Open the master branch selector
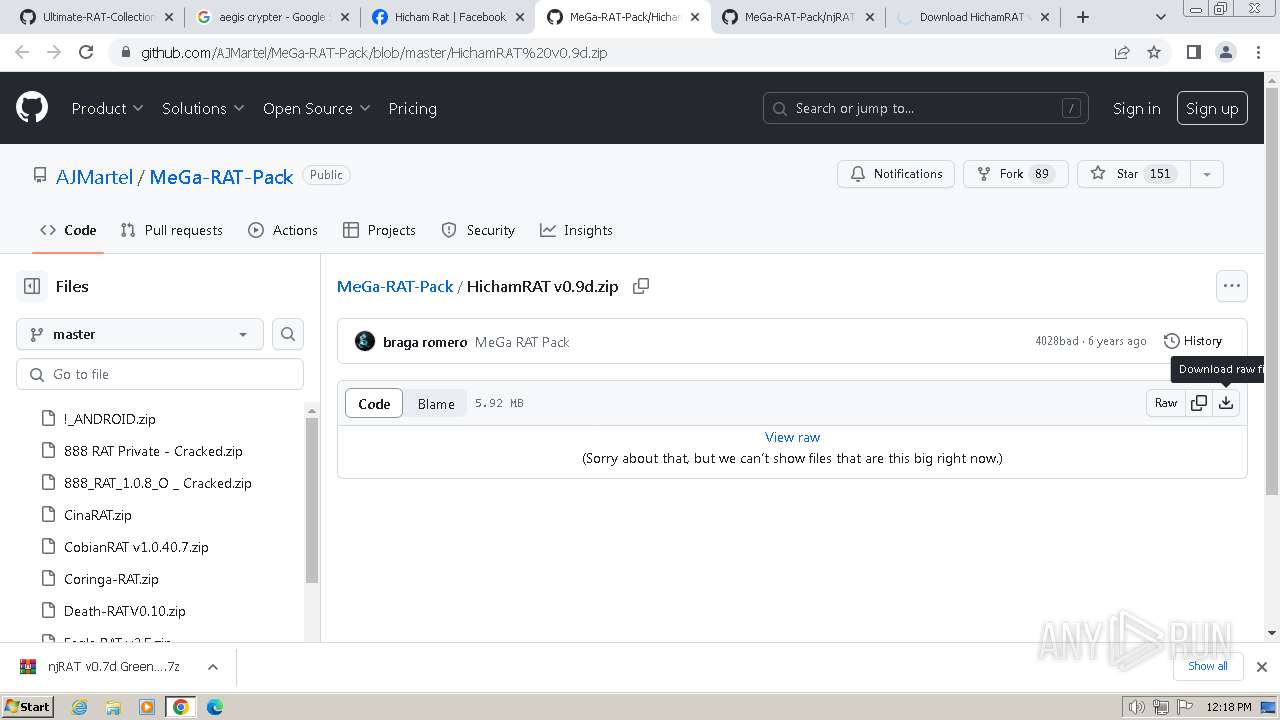1280x720 pixels. click(140, 334)
